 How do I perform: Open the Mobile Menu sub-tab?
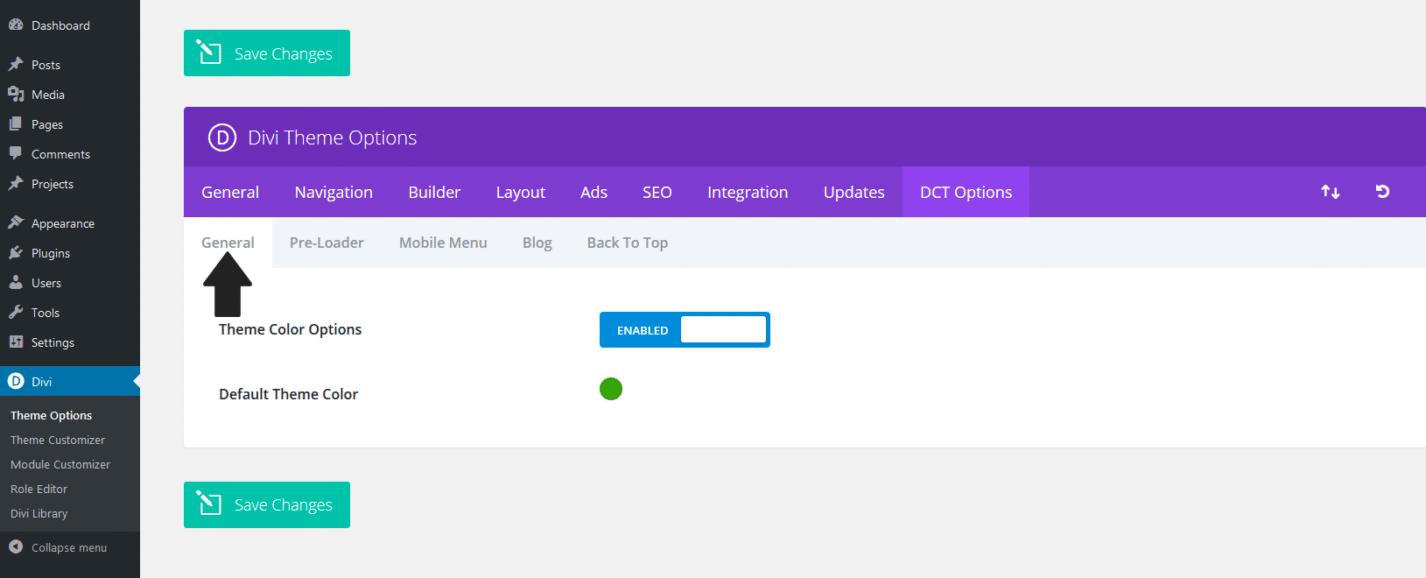[x=443, y=242]
